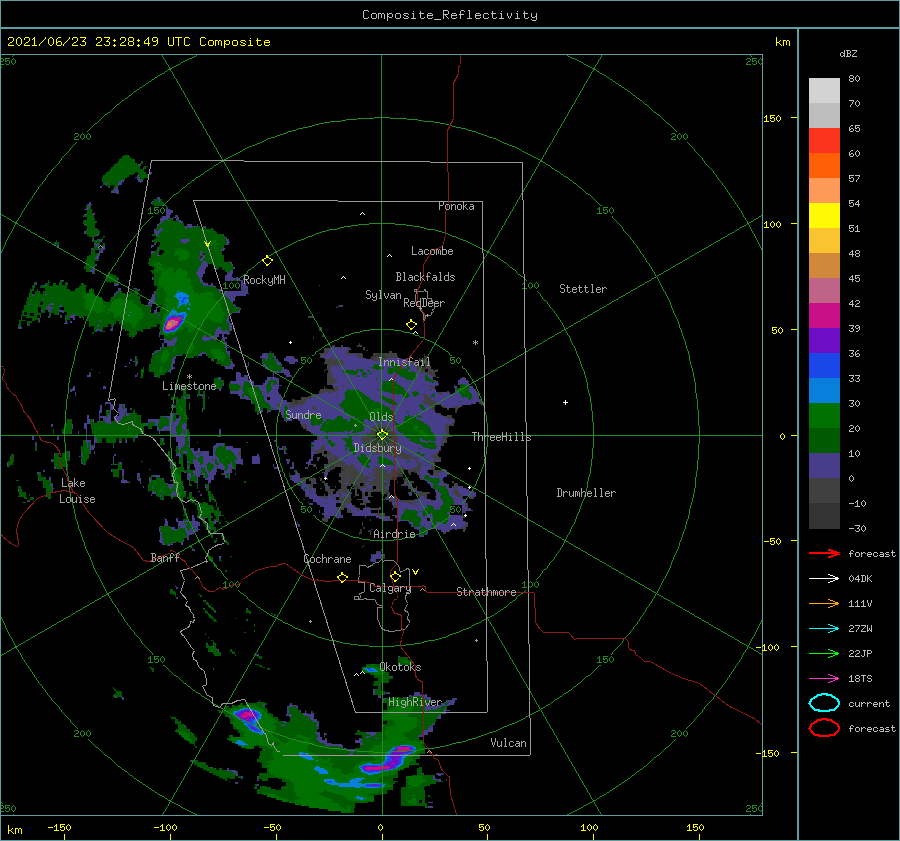
Task: Click the Strathmore label
Action: 486,592
